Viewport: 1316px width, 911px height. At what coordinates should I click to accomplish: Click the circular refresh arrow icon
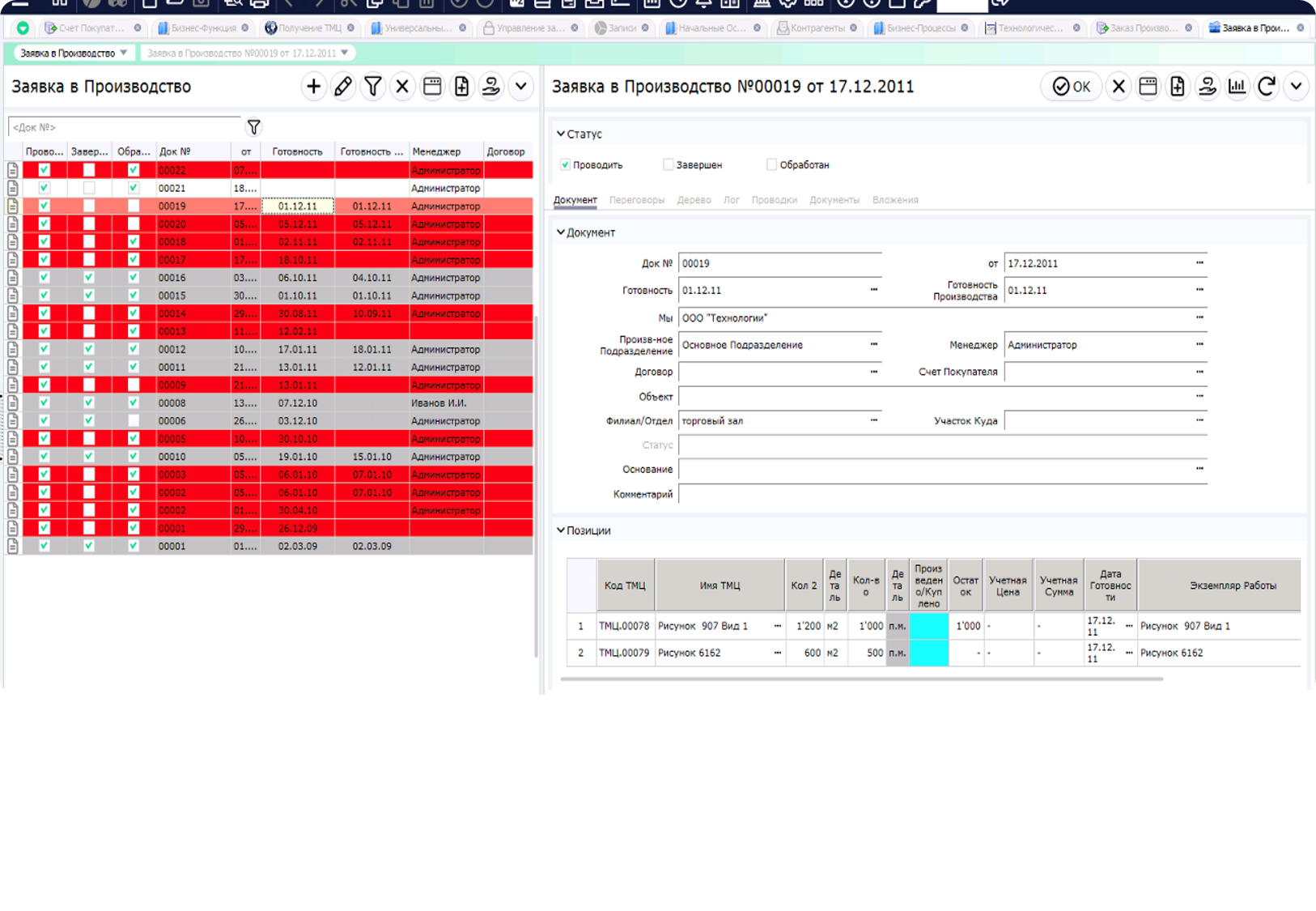coord(1267,87)
